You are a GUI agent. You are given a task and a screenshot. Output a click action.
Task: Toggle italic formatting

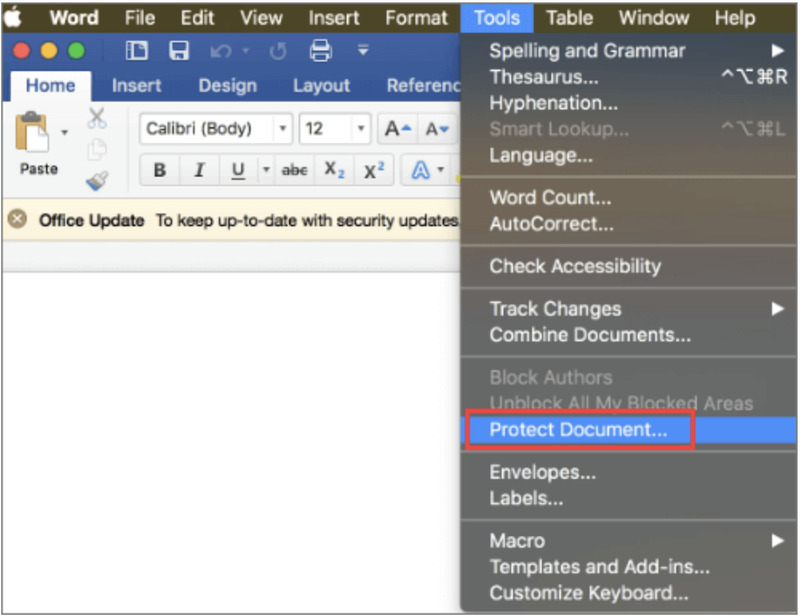tap(198, 171)
